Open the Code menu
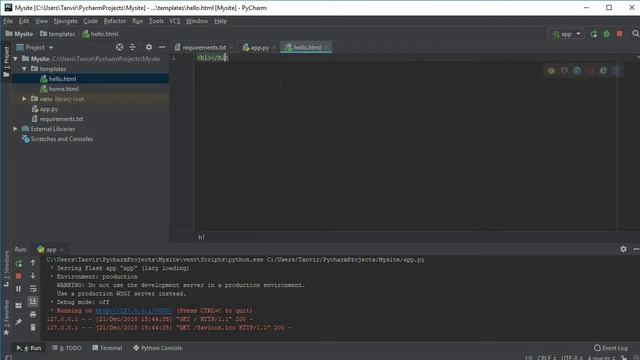The width and height of the screenshot is (640, 360). pos(91,21)
